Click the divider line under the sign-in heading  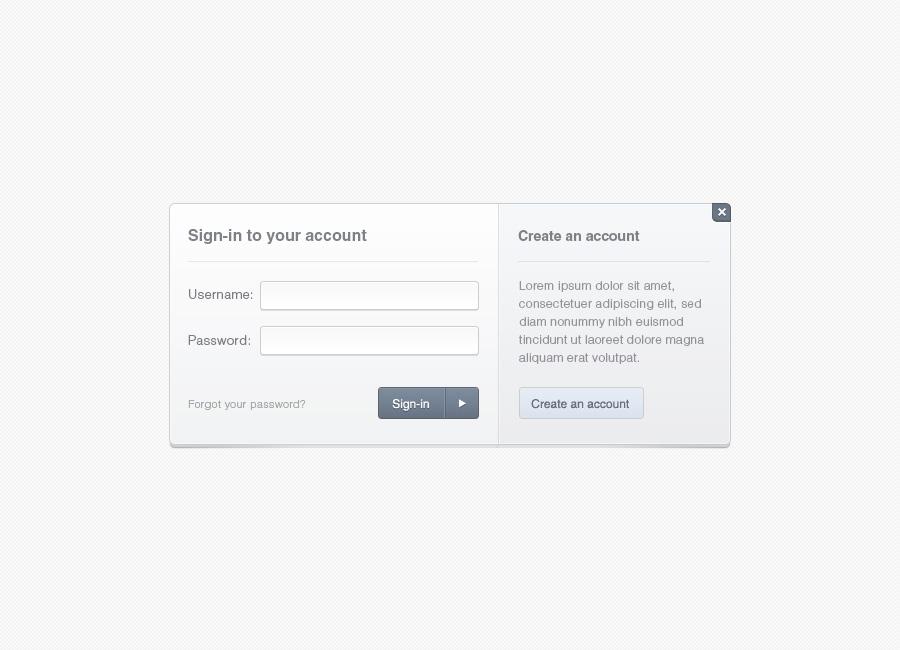click(333, 262)
